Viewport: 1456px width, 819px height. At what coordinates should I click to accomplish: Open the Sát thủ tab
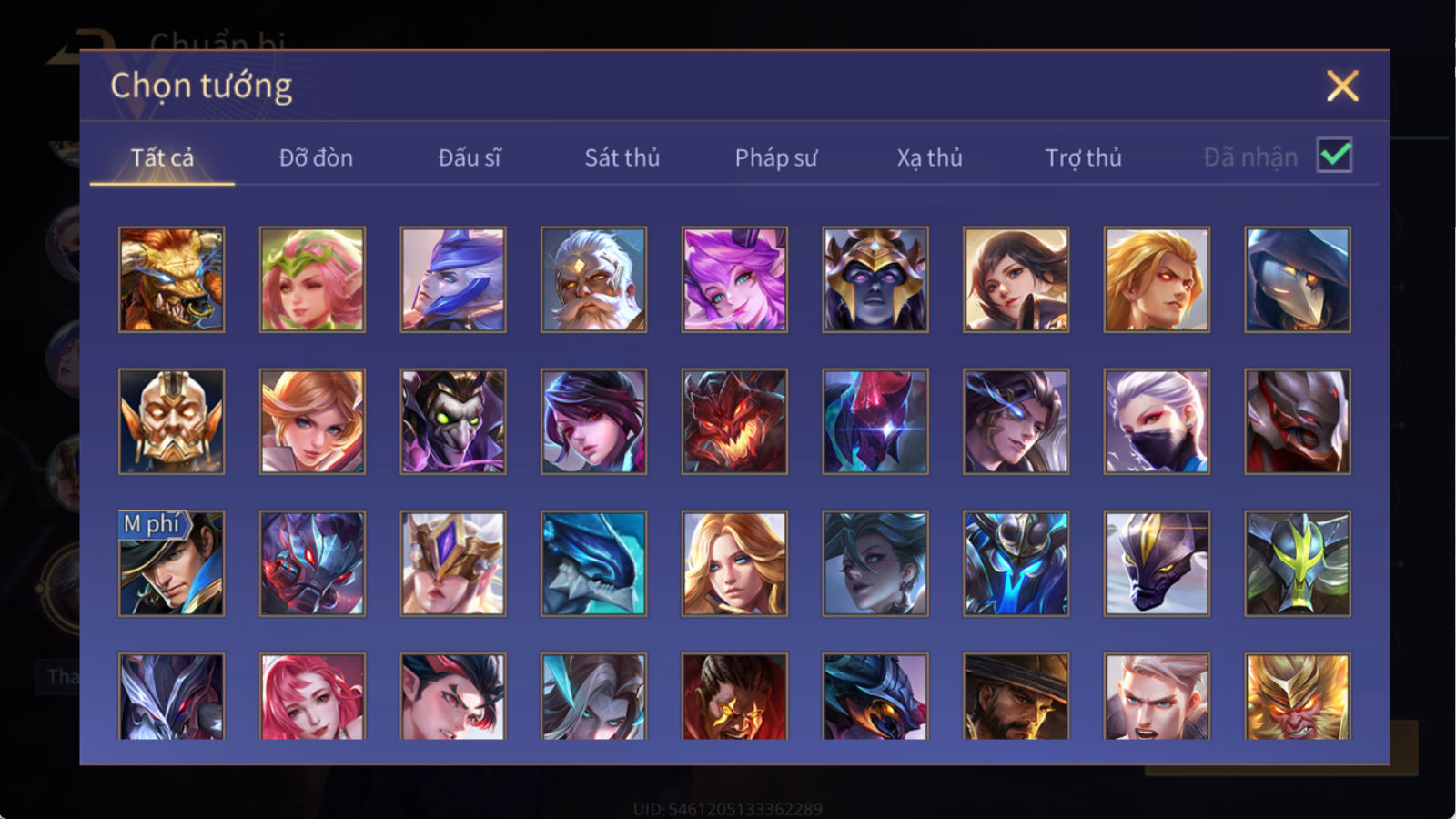[622, 157]
